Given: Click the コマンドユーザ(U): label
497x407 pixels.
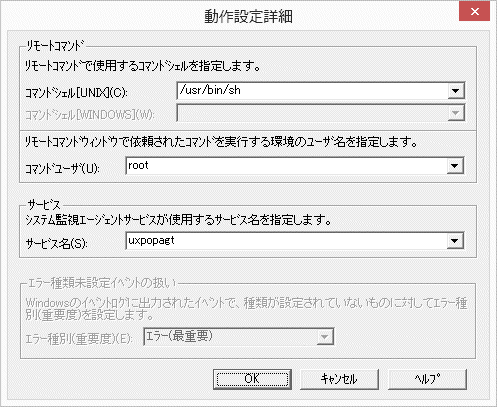Looking at the screenshot, I should click(x=62, y=168).
